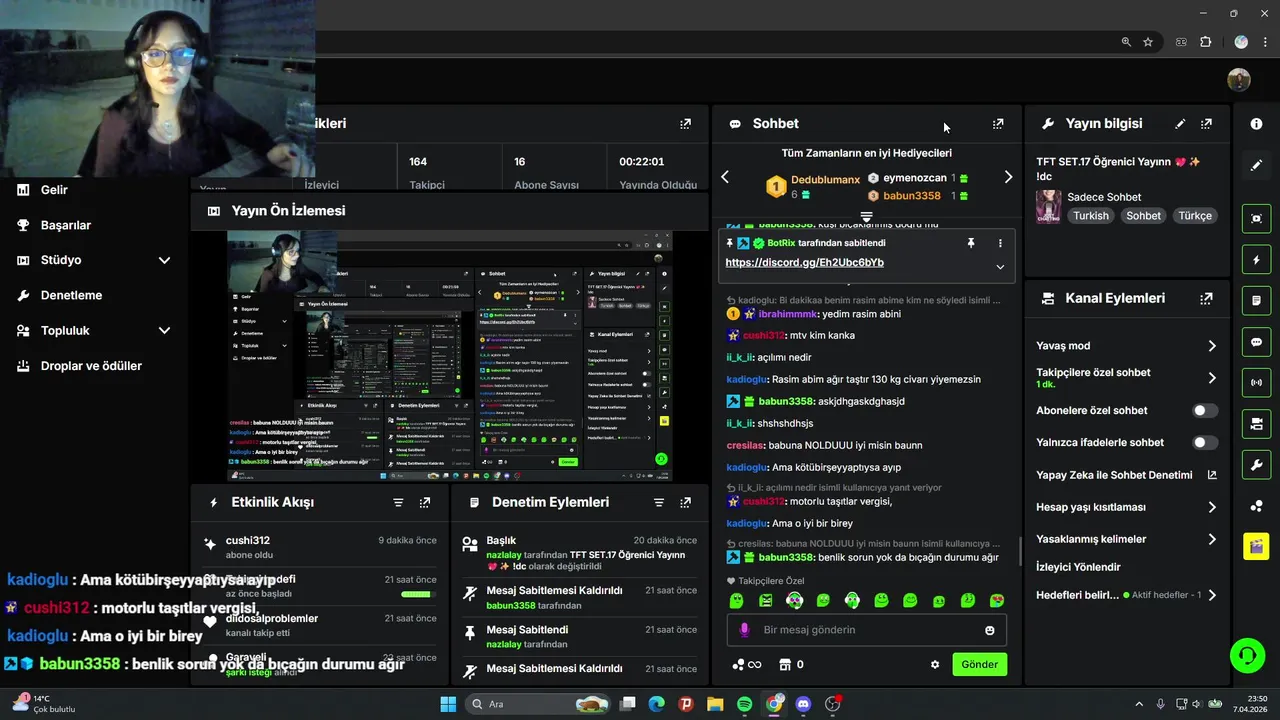Toggle the broadcast signal icon in right sidebar
1280x720 pixels.
point(1256,383)
